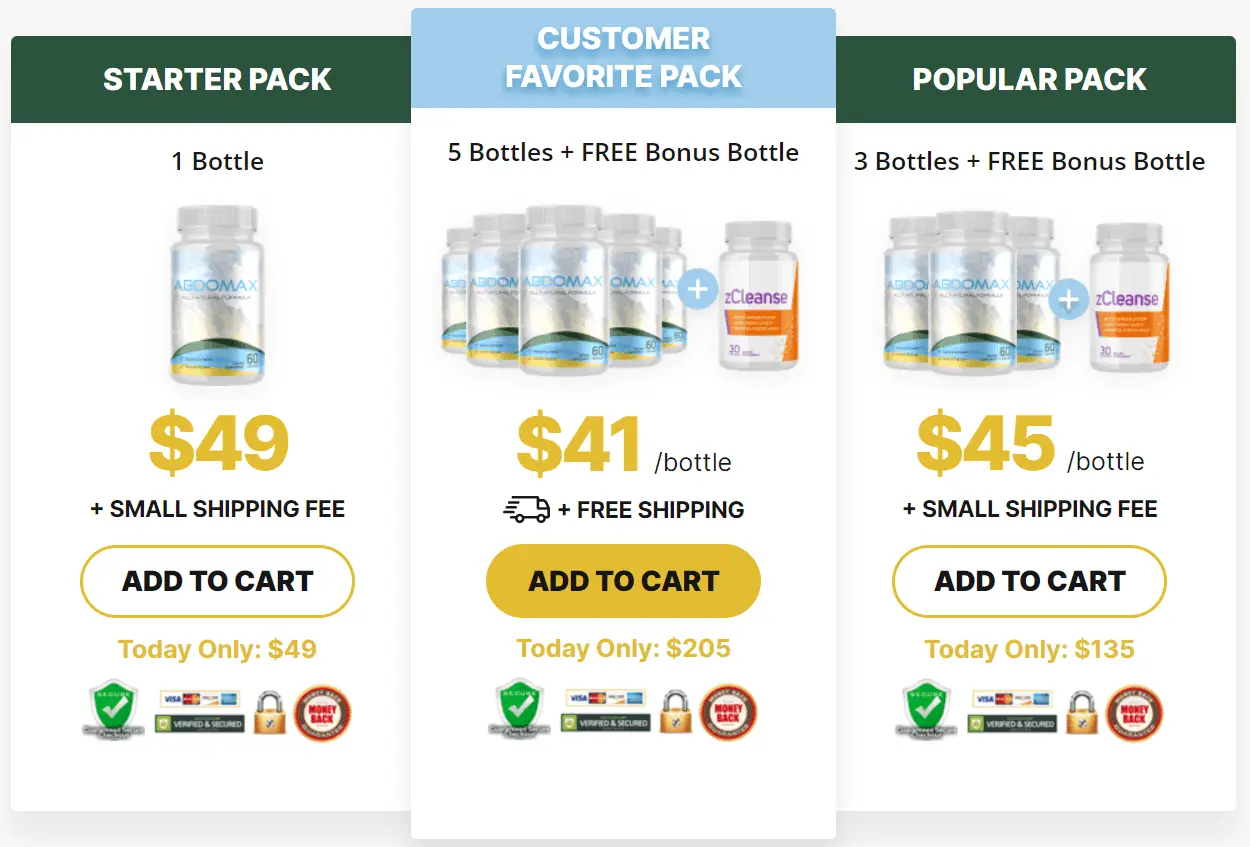Viewport: 1250px width, 847px height.
Task: Add the Starter Pack to cart
Action: [216, 581]
